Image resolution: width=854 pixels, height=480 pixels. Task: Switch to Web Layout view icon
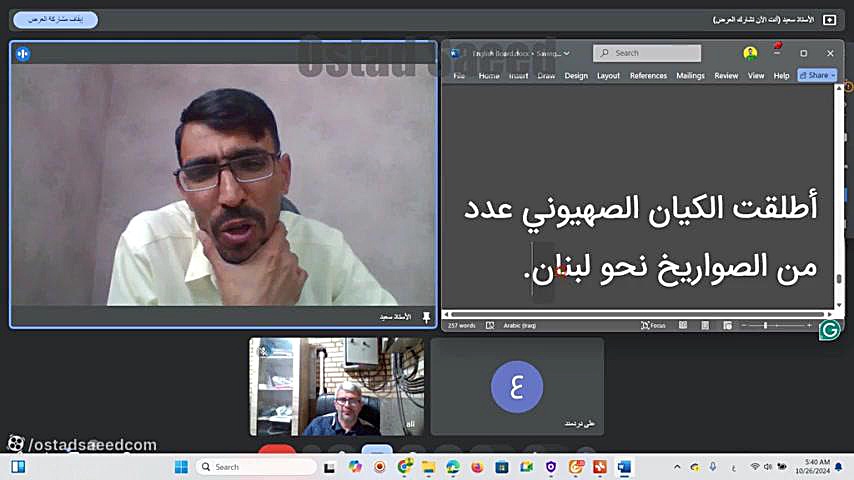coord(728,325)
